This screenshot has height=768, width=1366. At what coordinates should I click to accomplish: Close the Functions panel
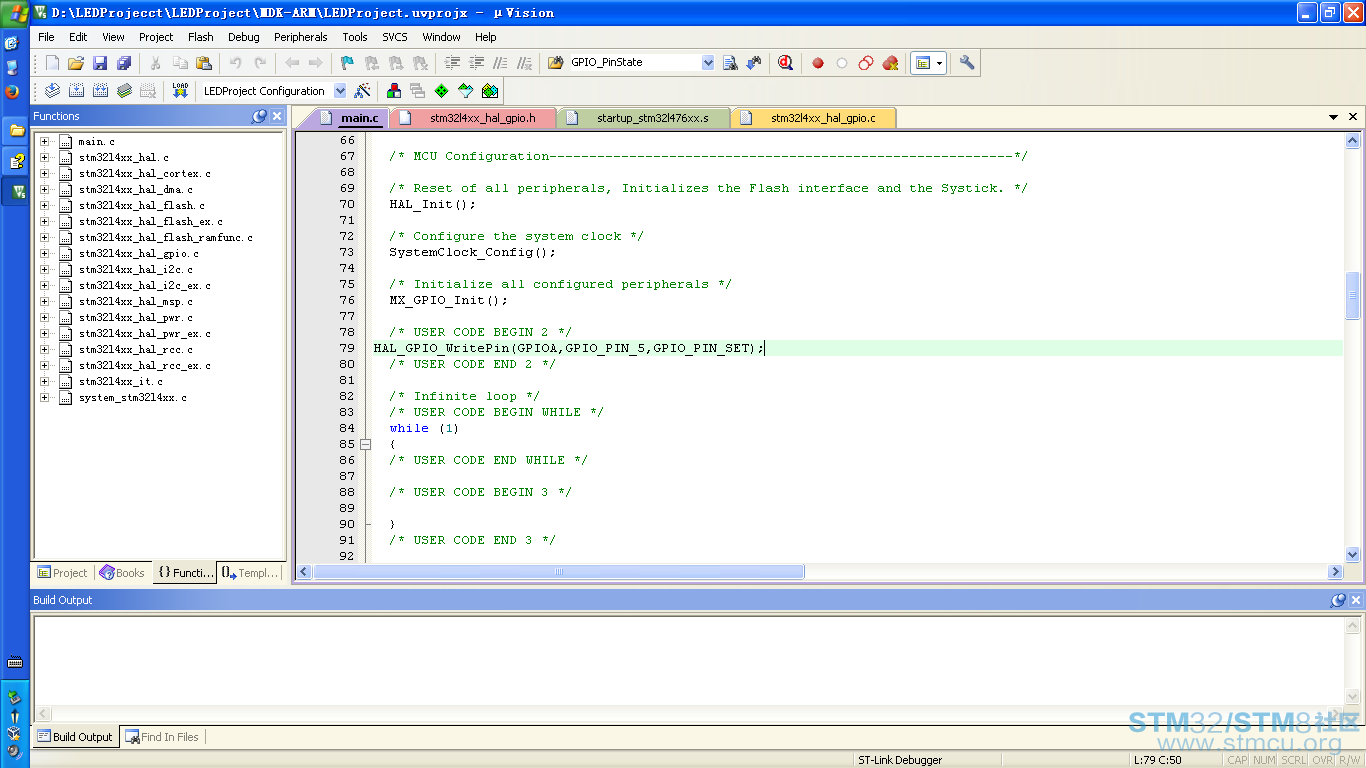tap(277, 117)
